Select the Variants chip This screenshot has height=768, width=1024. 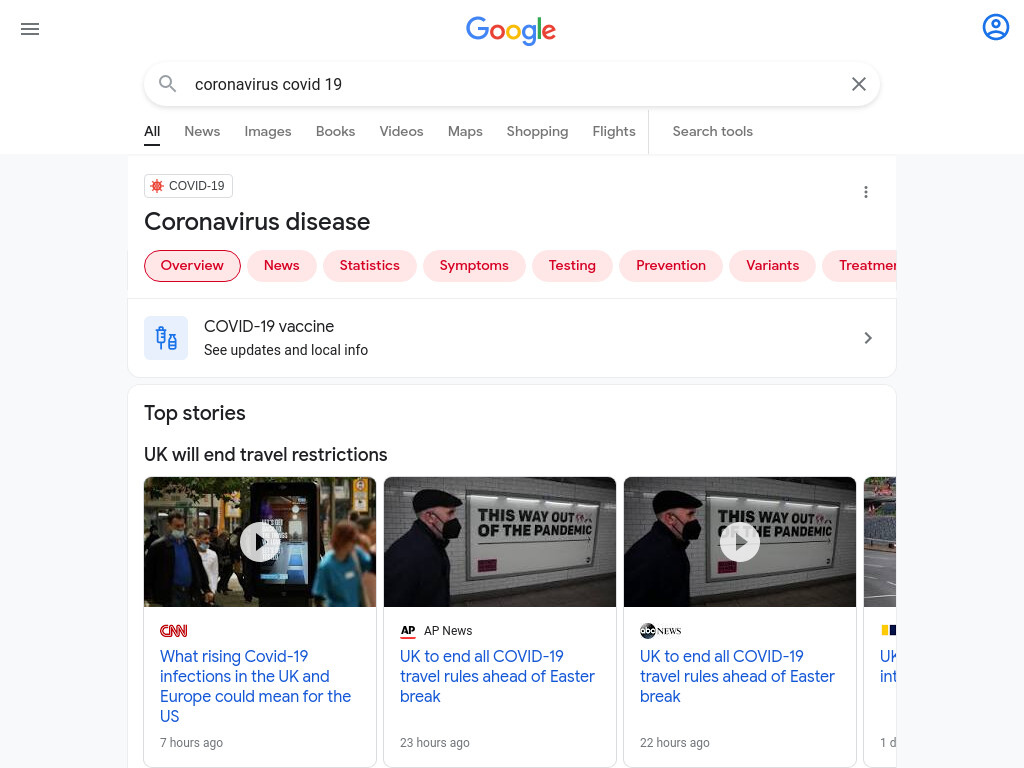coord(773,266)
